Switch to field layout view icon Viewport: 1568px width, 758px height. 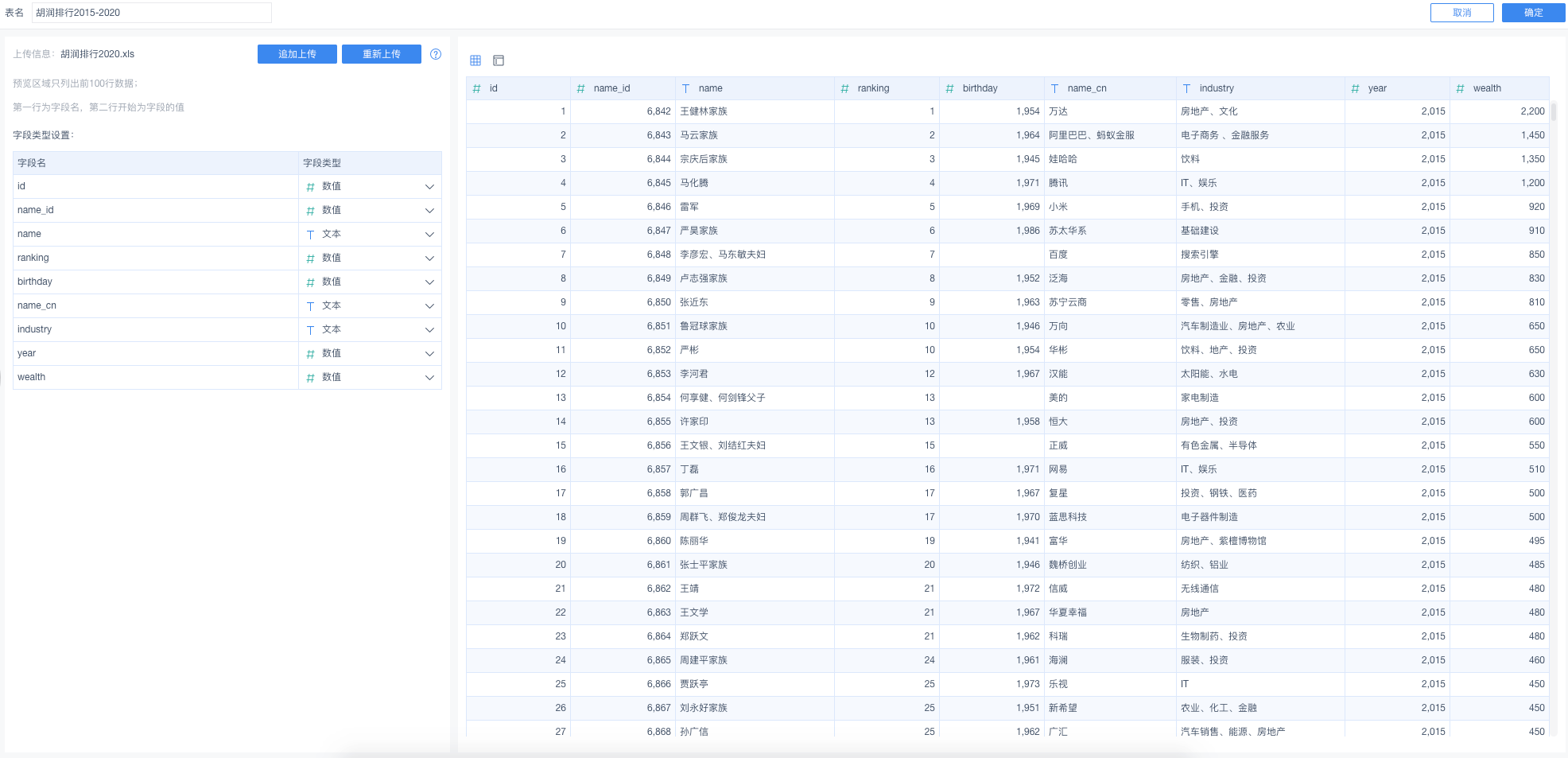click(x=499, y=60)
